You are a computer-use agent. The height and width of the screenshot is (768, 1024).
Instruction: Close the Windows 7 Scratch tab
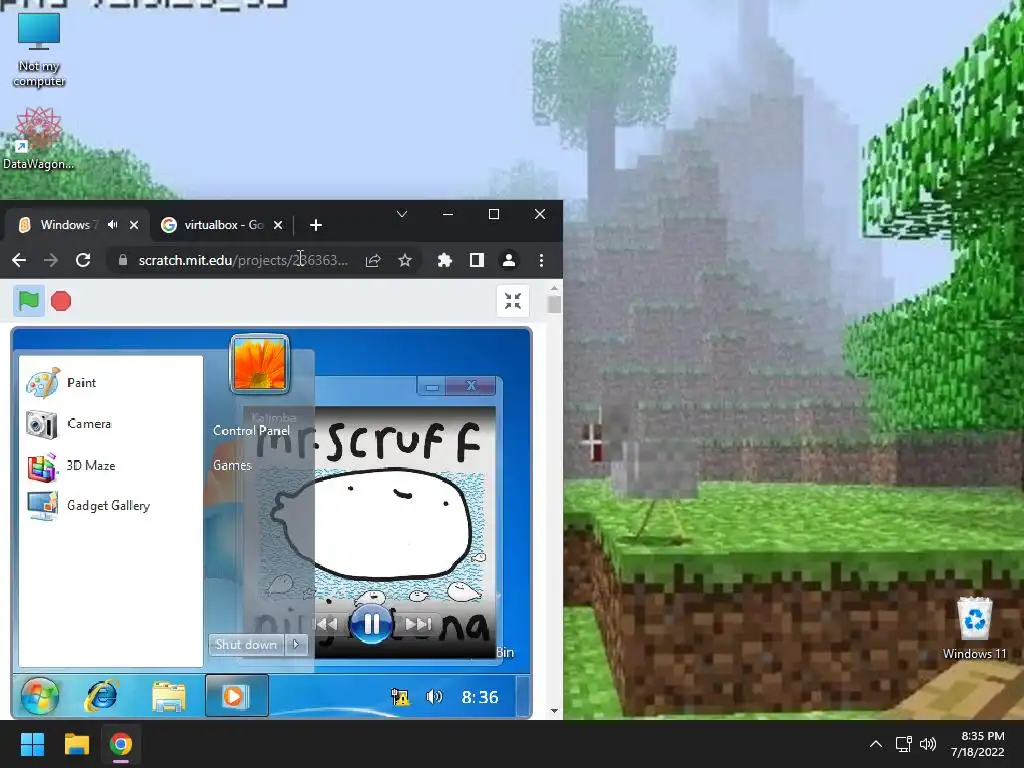click(x=134, y=225)
